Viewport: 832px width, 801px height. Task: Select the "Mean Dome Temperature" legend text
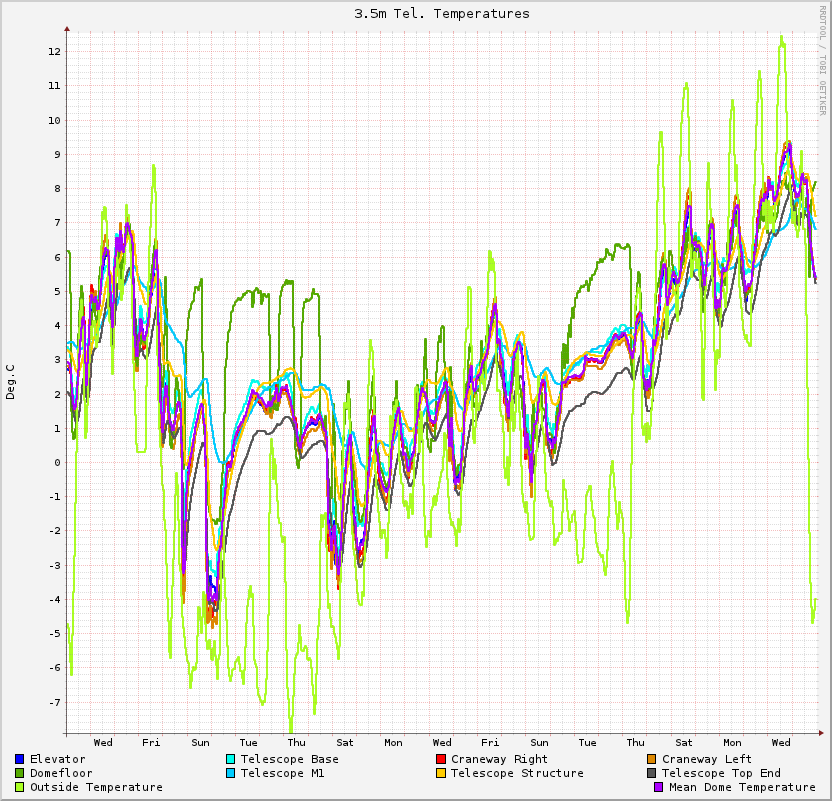[x=742, y=787]
